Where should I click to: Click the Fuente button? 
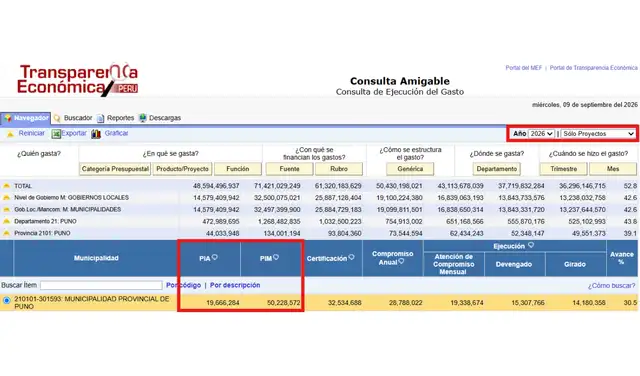click(x=289, y=169)
